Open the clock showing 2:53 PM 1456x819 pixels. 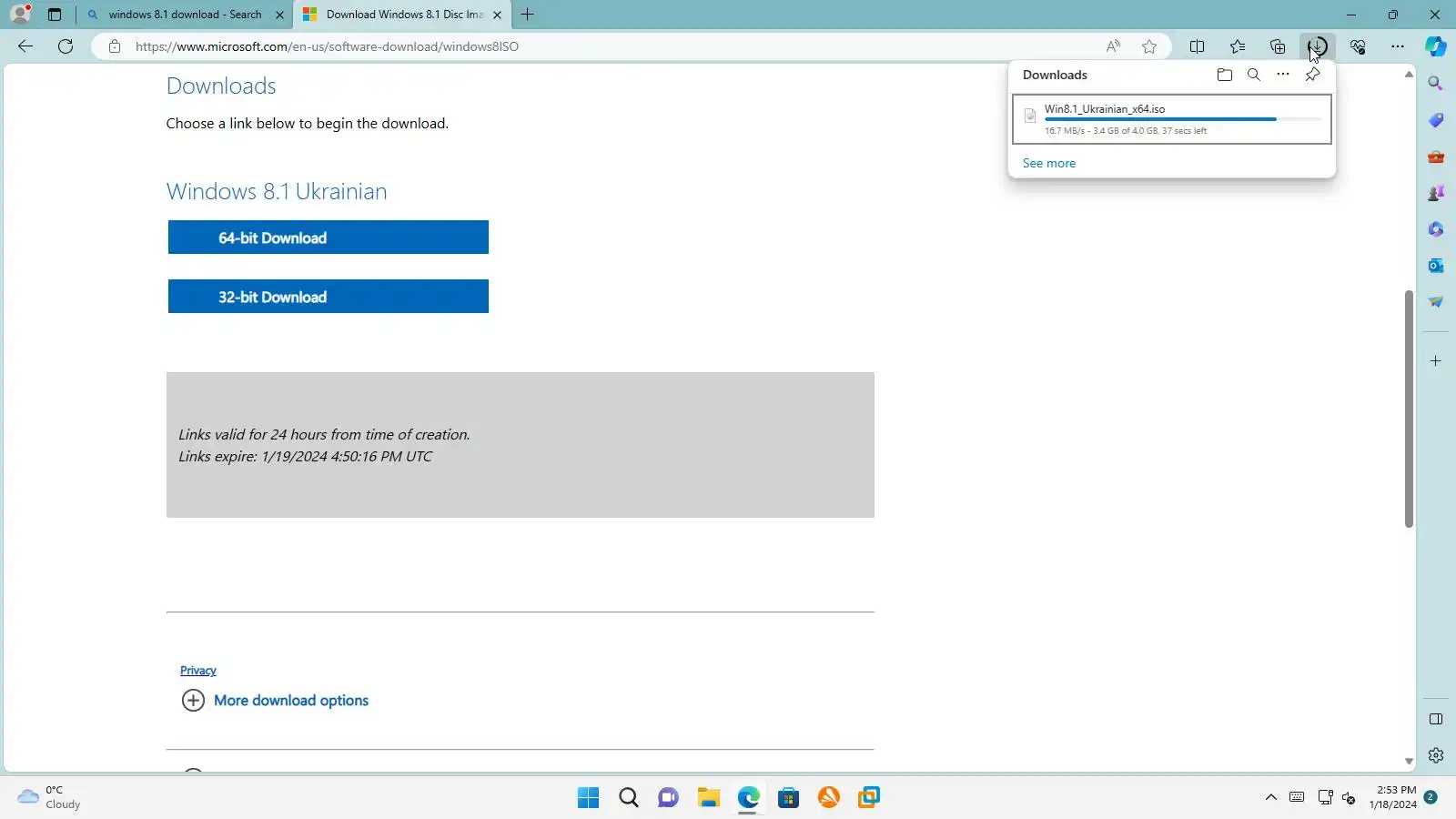click(1393, 797)
